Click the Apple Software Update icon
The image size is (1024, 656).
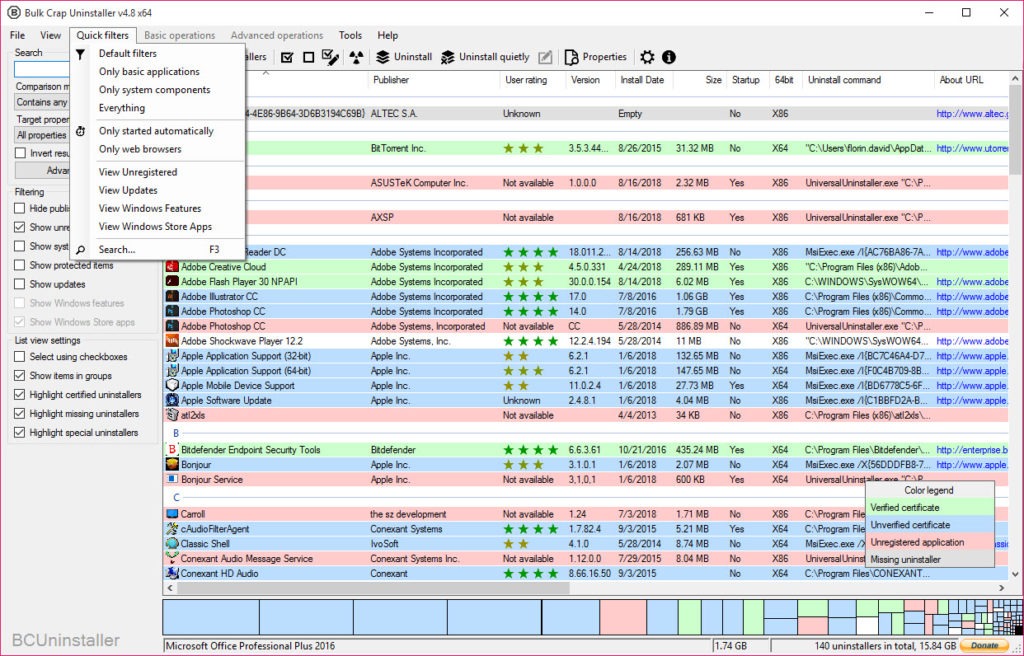tap(172, 401)
